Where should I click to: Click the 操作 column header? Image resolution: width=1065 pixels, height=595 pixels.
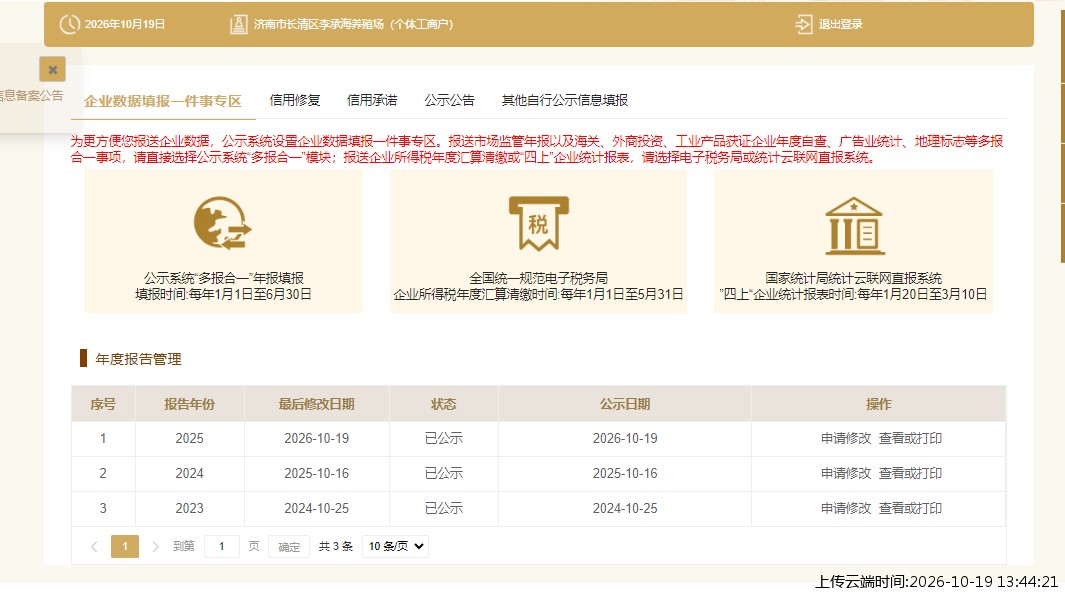[x=878, y=404]
